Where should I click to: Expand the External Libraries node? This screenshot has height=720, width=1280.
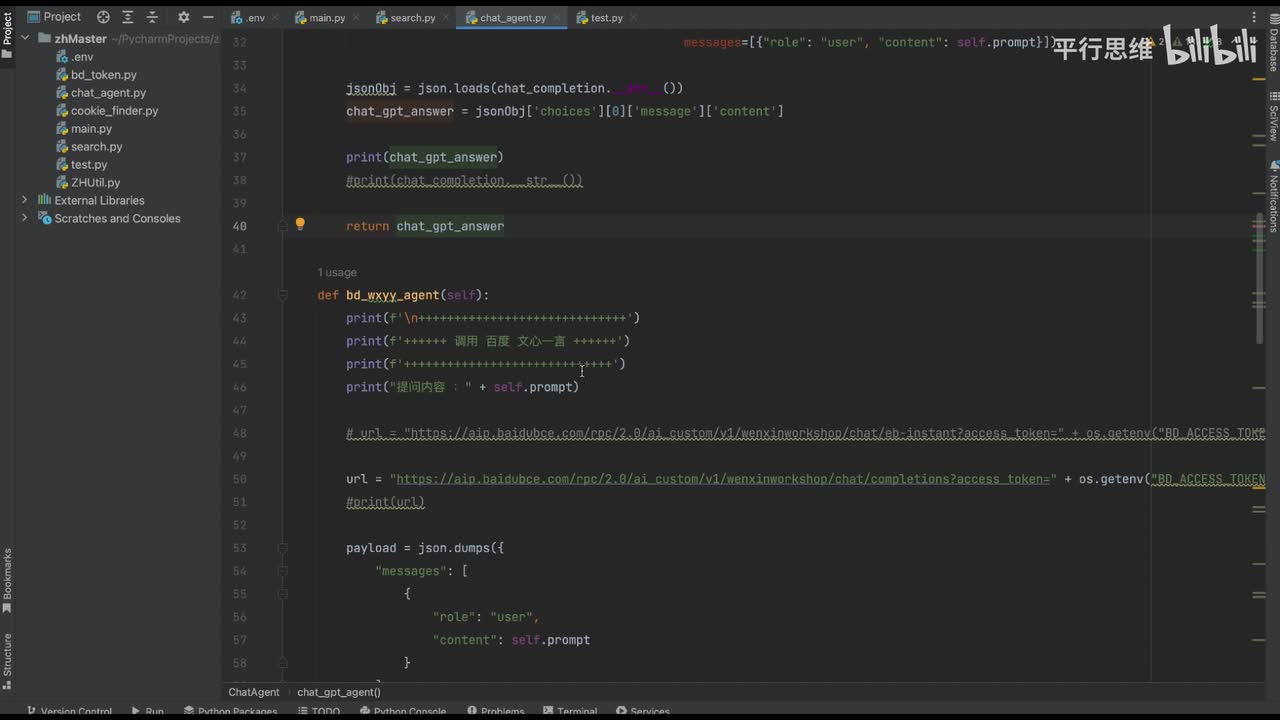[x=25, y=200]
